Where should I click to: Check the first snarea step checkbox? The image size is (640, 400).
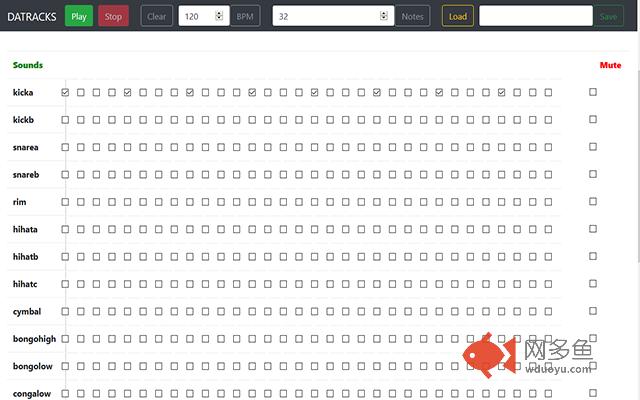point(65,147)
